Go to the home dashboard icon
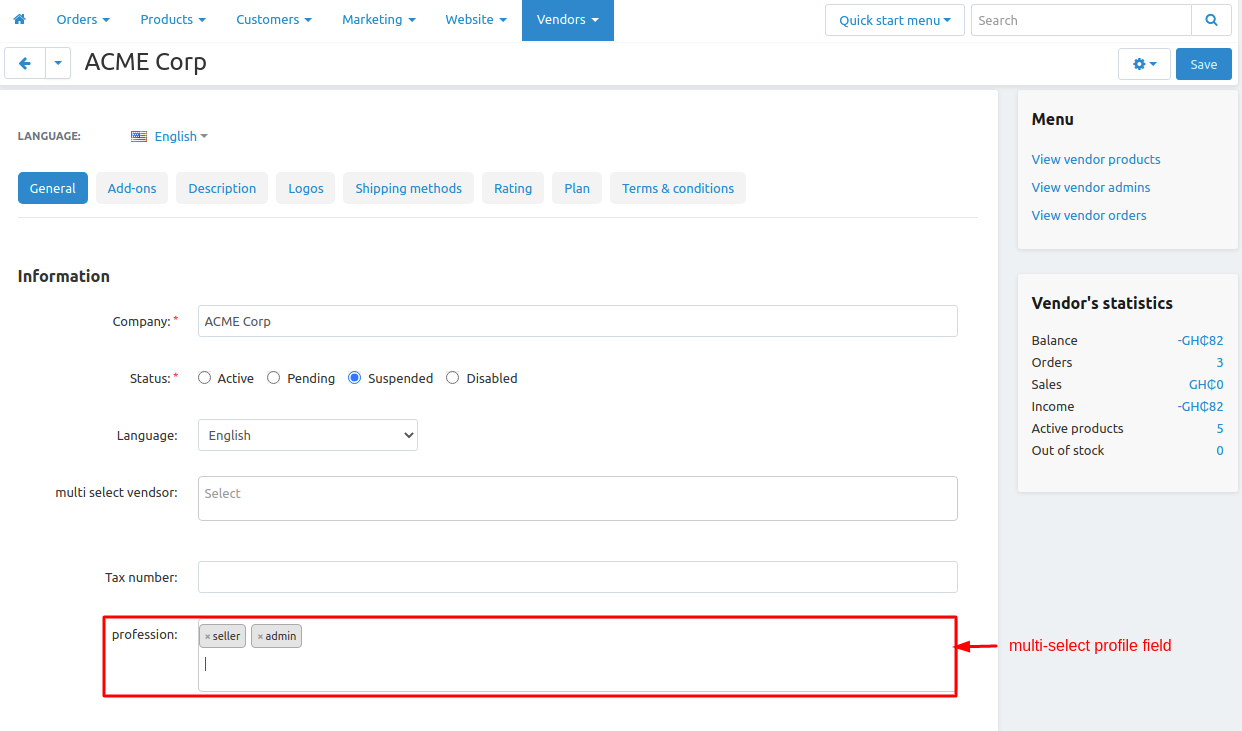Screen dimensions: 1242x731 [19, 19]
